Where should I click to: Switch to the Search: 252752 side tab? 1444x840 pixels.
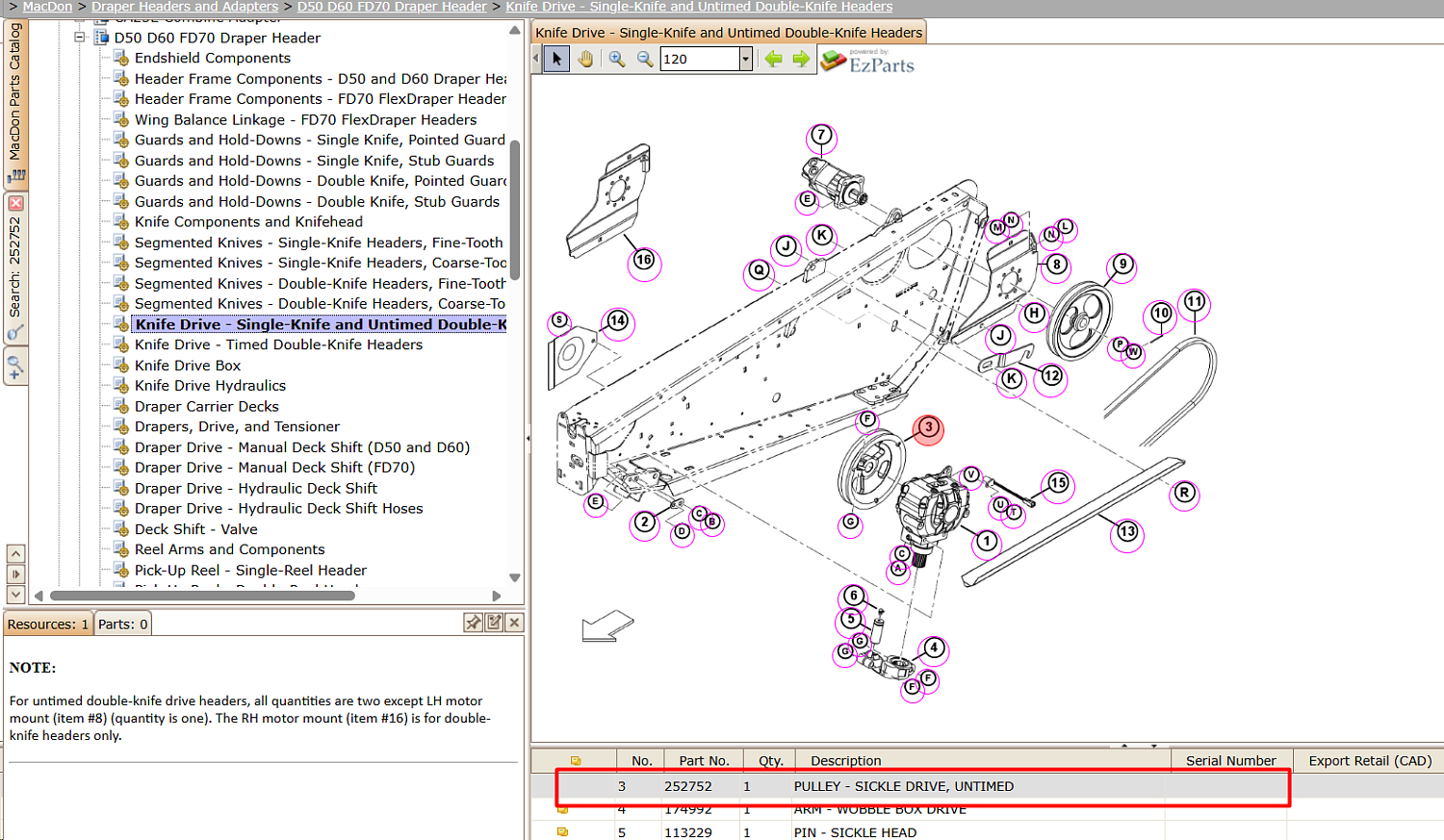pos(15,269)
